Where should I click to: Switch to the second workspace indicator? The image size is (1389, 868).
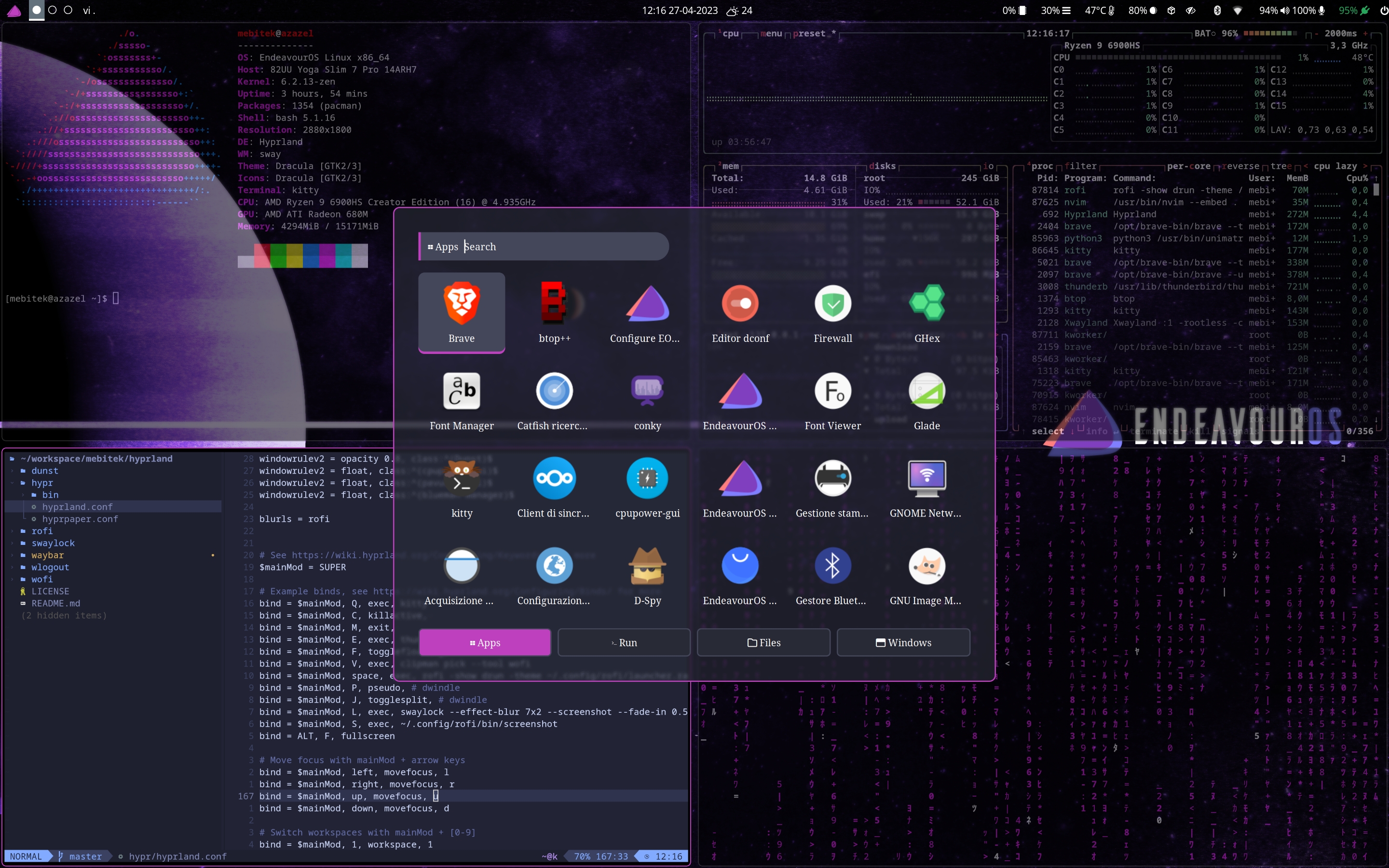coord(52,10)
